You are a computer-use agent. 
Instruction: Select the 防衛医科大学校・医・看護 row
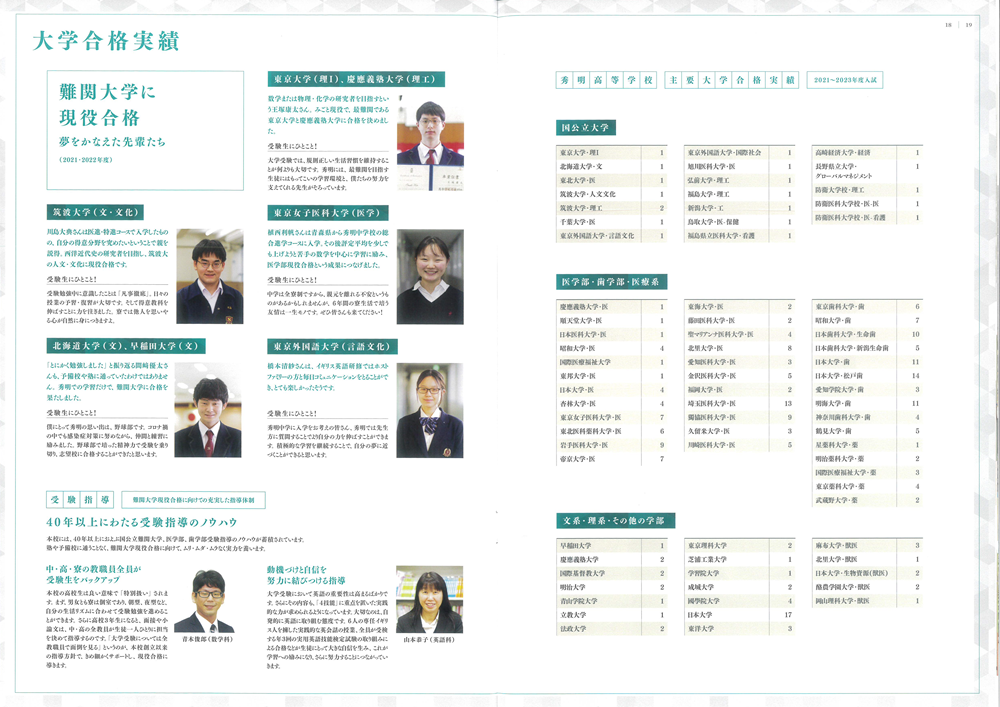867,218
